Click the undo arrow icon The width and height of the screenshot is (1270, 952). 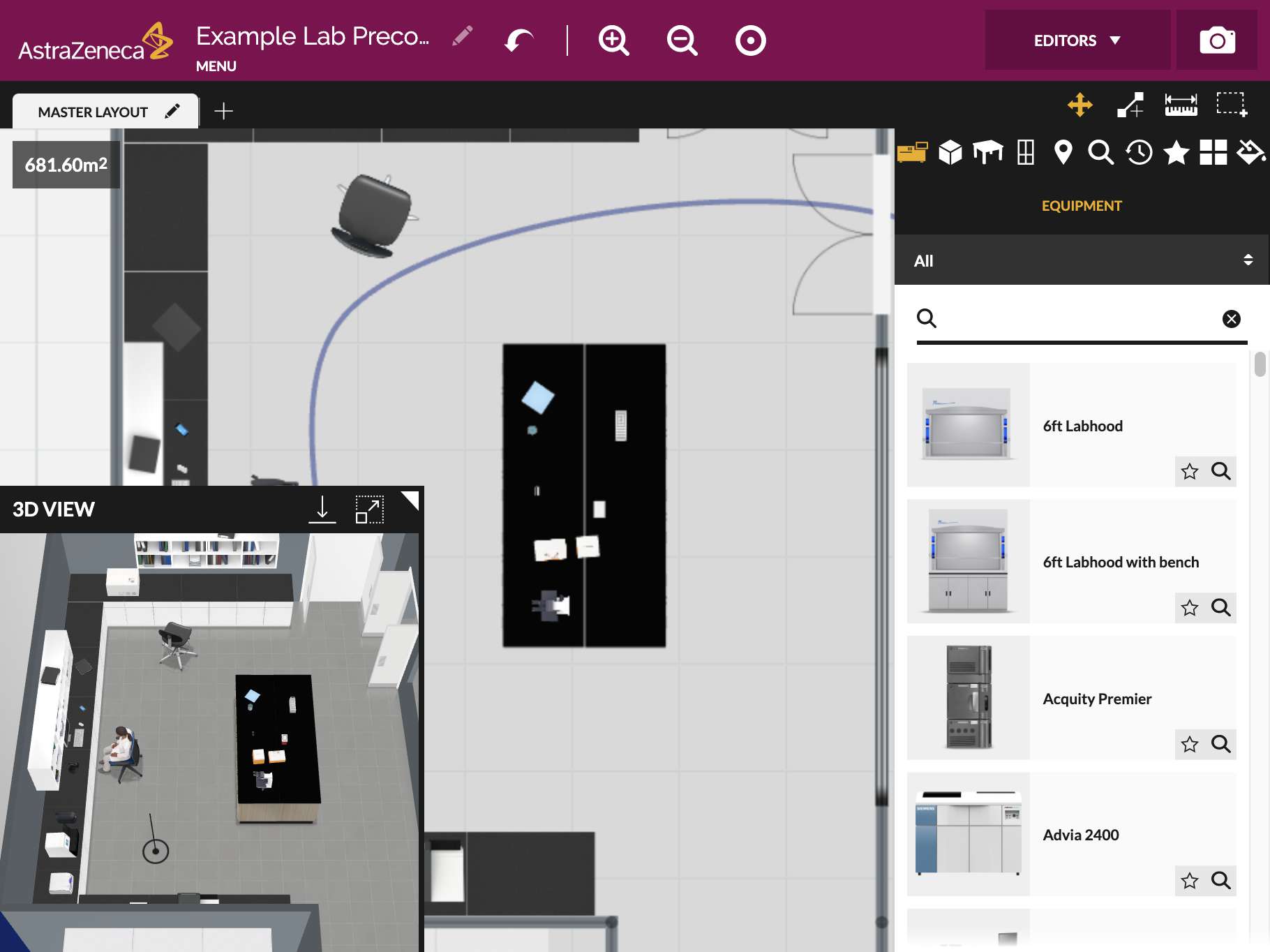[518, 40]
